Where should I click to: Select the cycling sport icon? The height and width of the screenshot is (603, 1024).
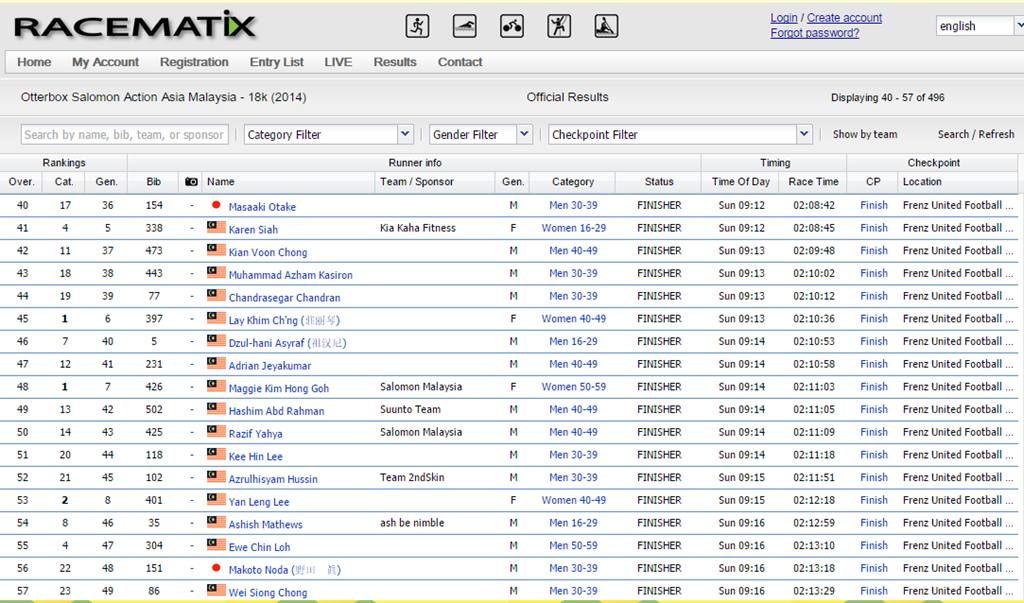(x=512, y=26)
